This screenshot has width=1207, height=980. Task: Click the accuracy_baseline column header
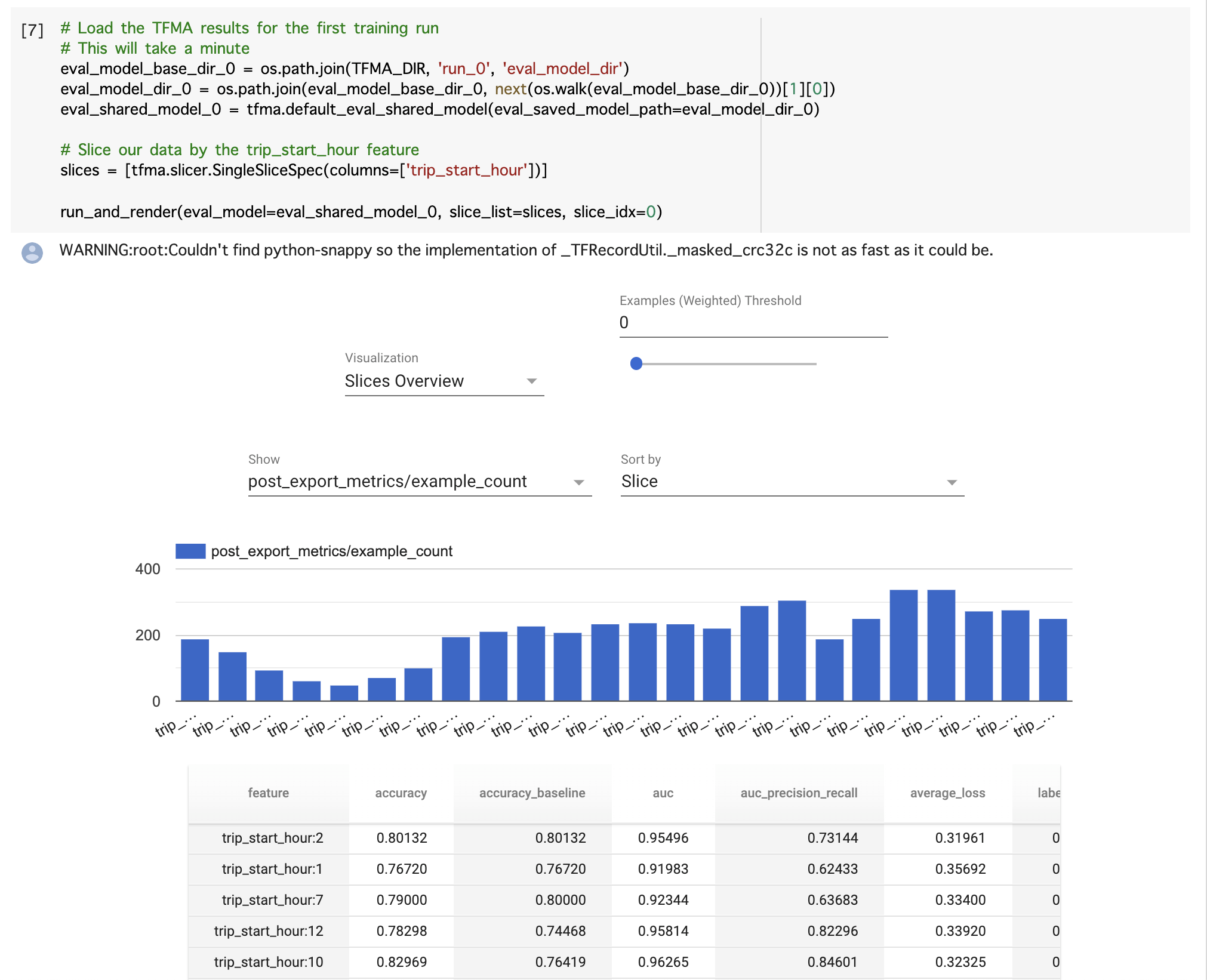pos(532,793)
